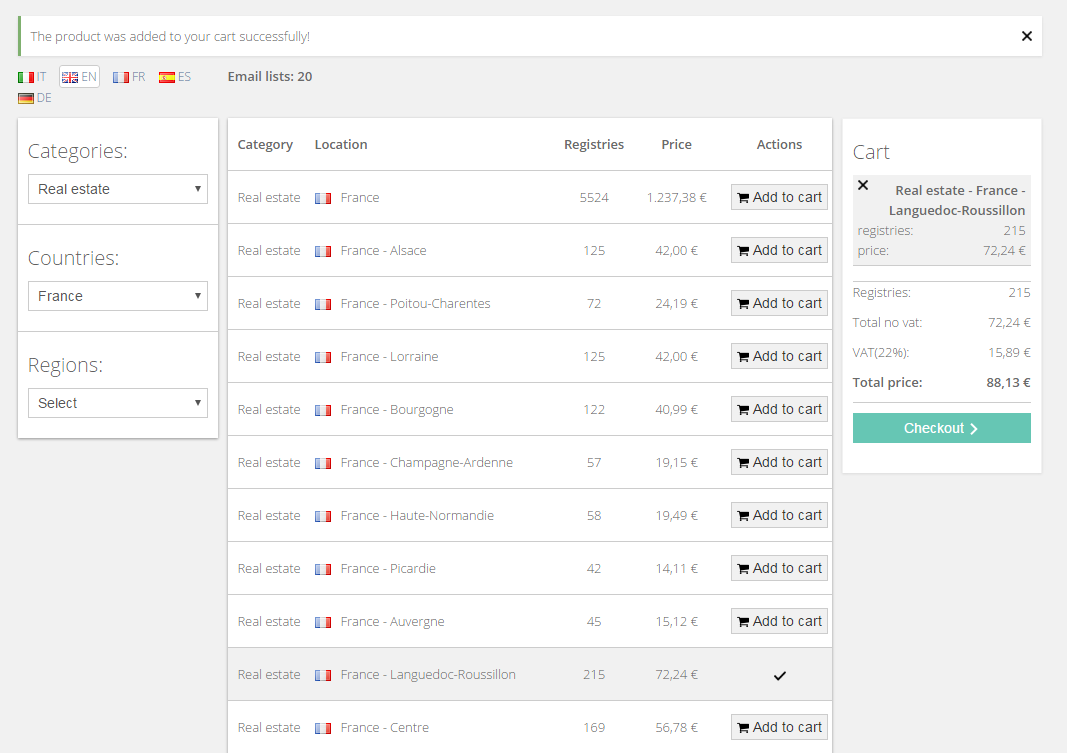Click the Category column header
Screen dimensions: 1067x753
265,144
